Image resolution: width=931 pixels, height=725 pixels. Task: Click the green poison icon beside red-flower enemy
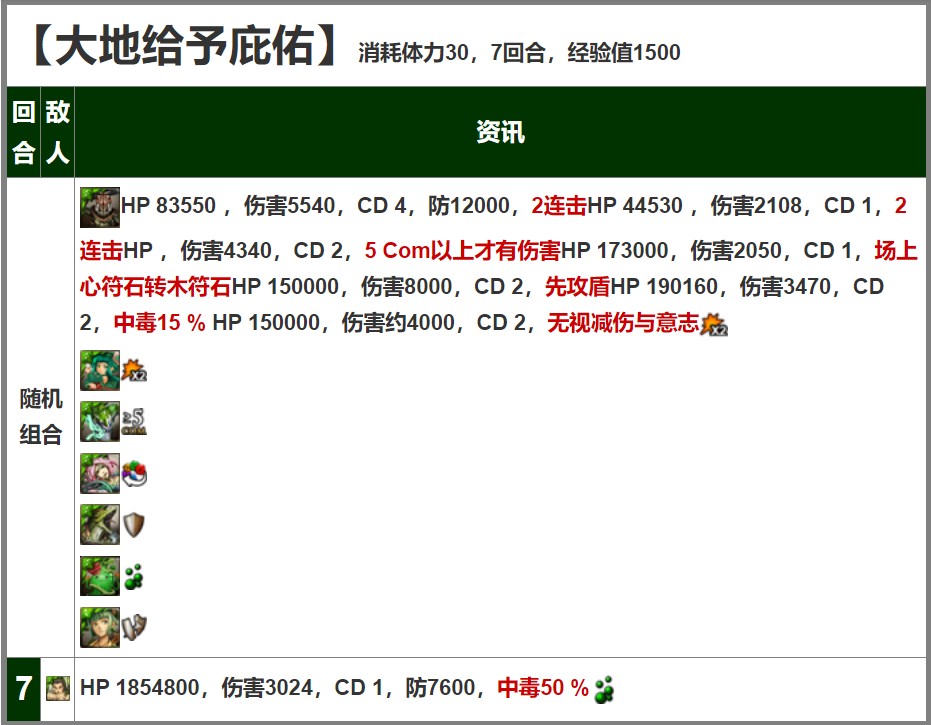coord(134,577)
